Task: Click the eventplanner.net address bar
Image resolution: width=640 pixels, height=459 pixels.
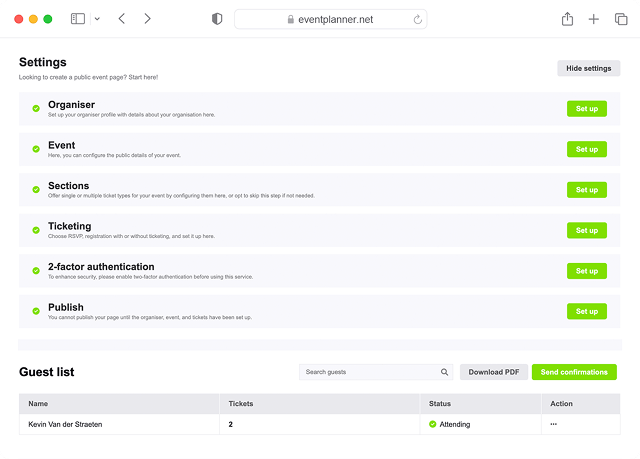Action: pyautogui.click(x=330, y=19)
